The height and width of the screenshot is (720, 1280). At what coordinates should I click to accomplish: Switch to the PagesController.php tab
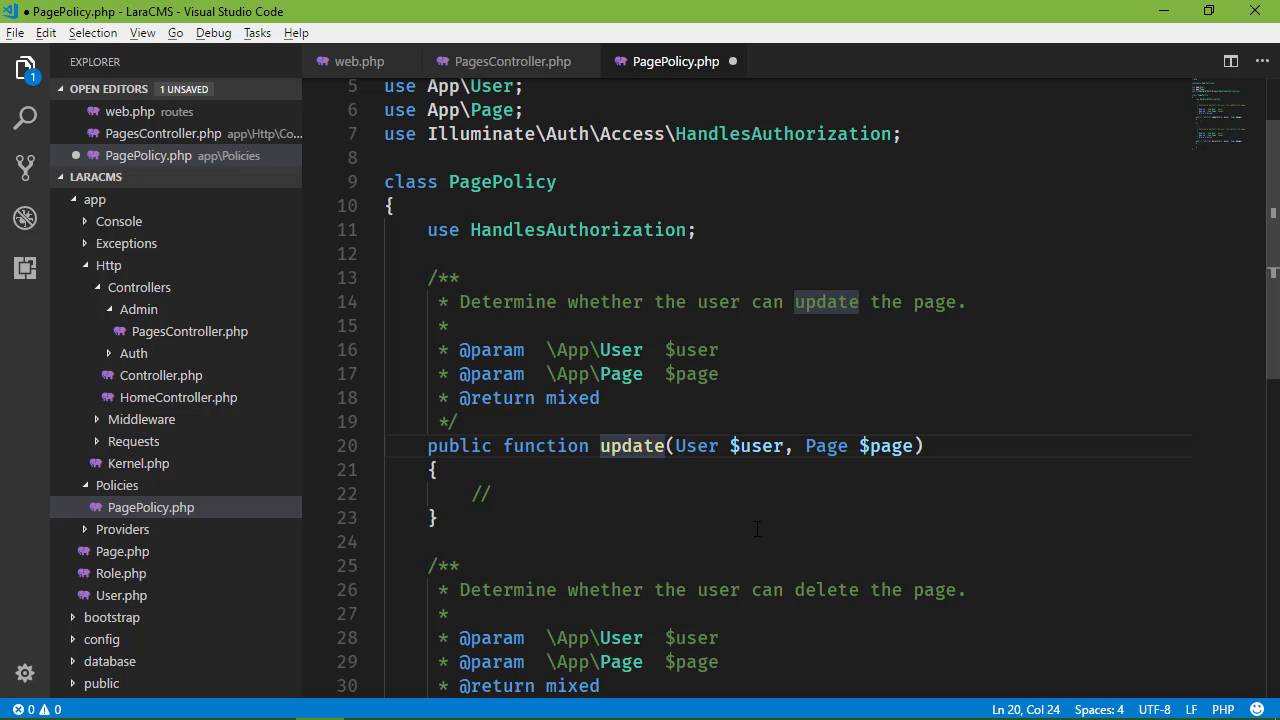coord(512,61)
